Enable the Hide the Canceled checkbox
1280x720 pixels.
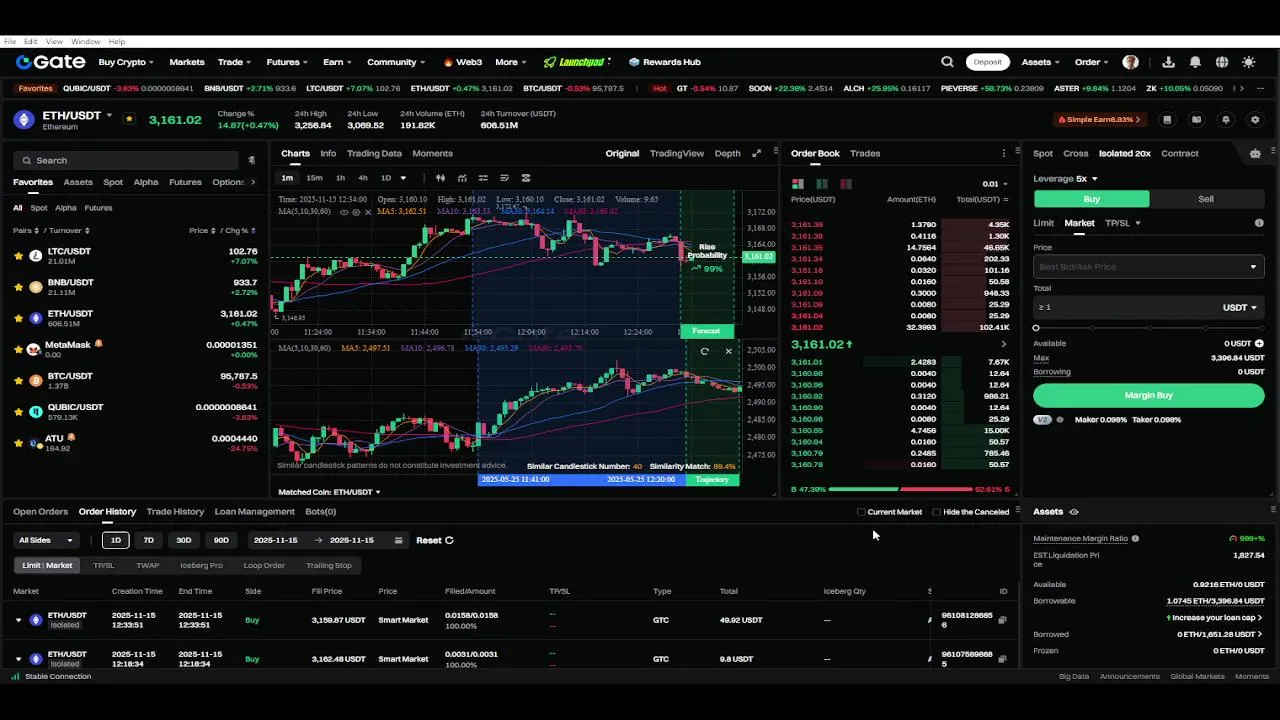[936, 512]
